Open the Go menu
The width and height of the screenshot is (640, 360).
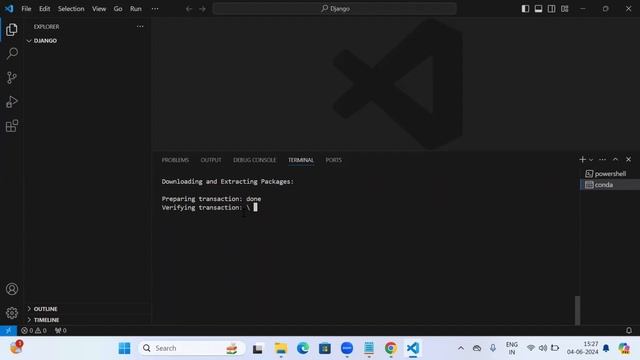[118, 9]
